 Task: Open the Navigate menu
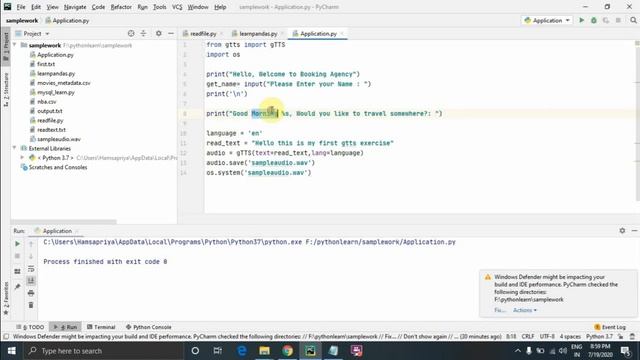tap(75, 7)
